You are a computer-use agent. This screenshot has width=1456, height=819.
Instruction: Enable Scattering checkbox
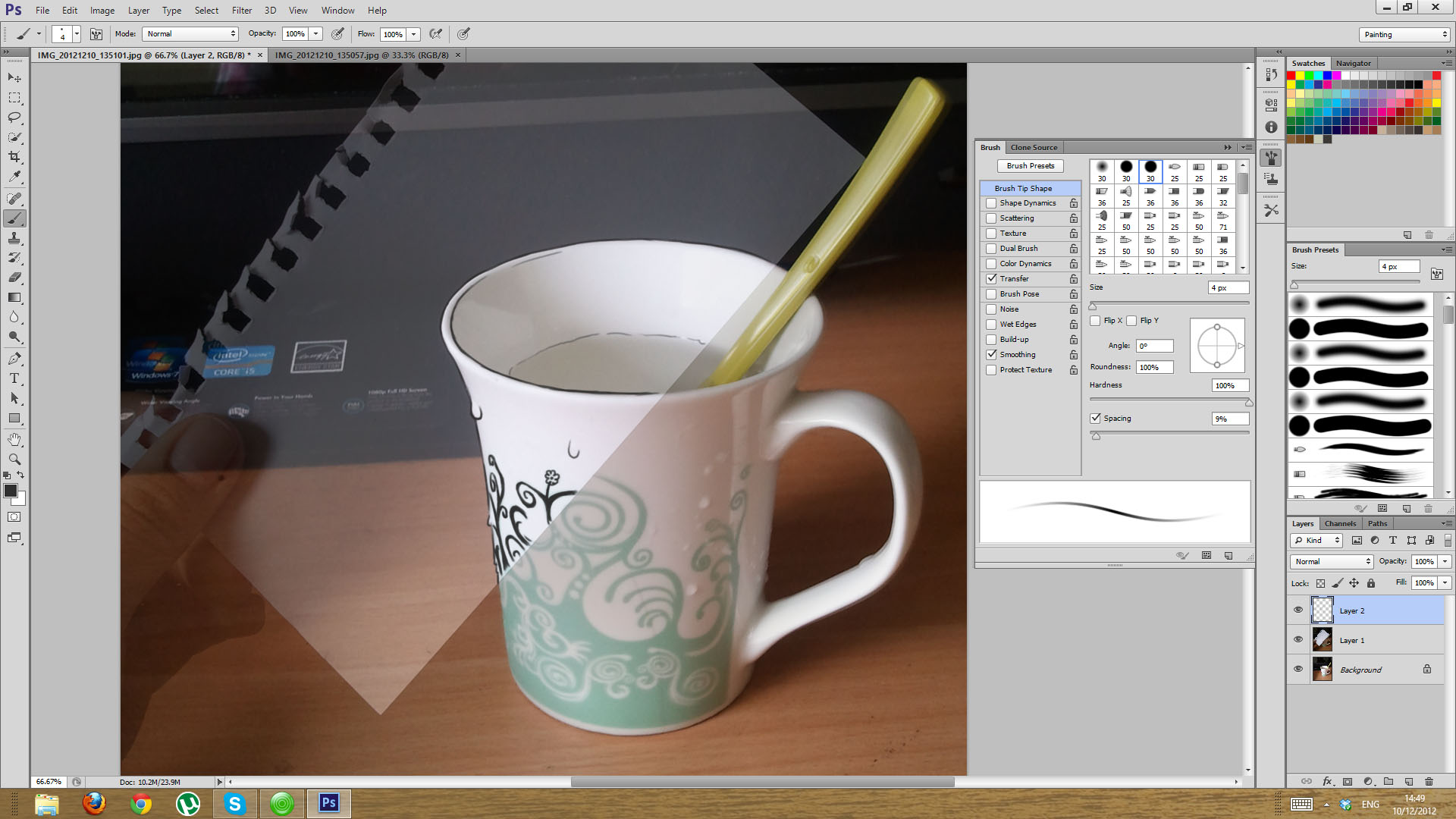click(x=991, y=218)
